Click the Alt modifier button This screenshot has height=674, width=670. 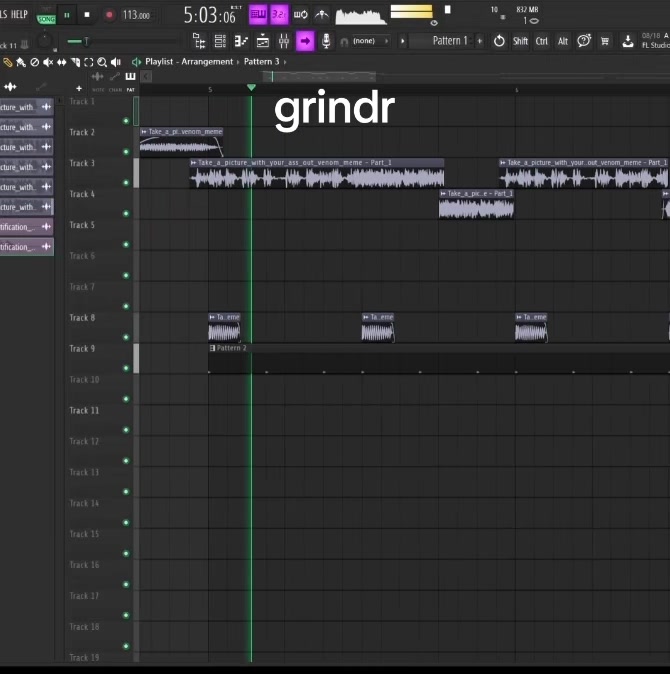[x=563, y=41]
